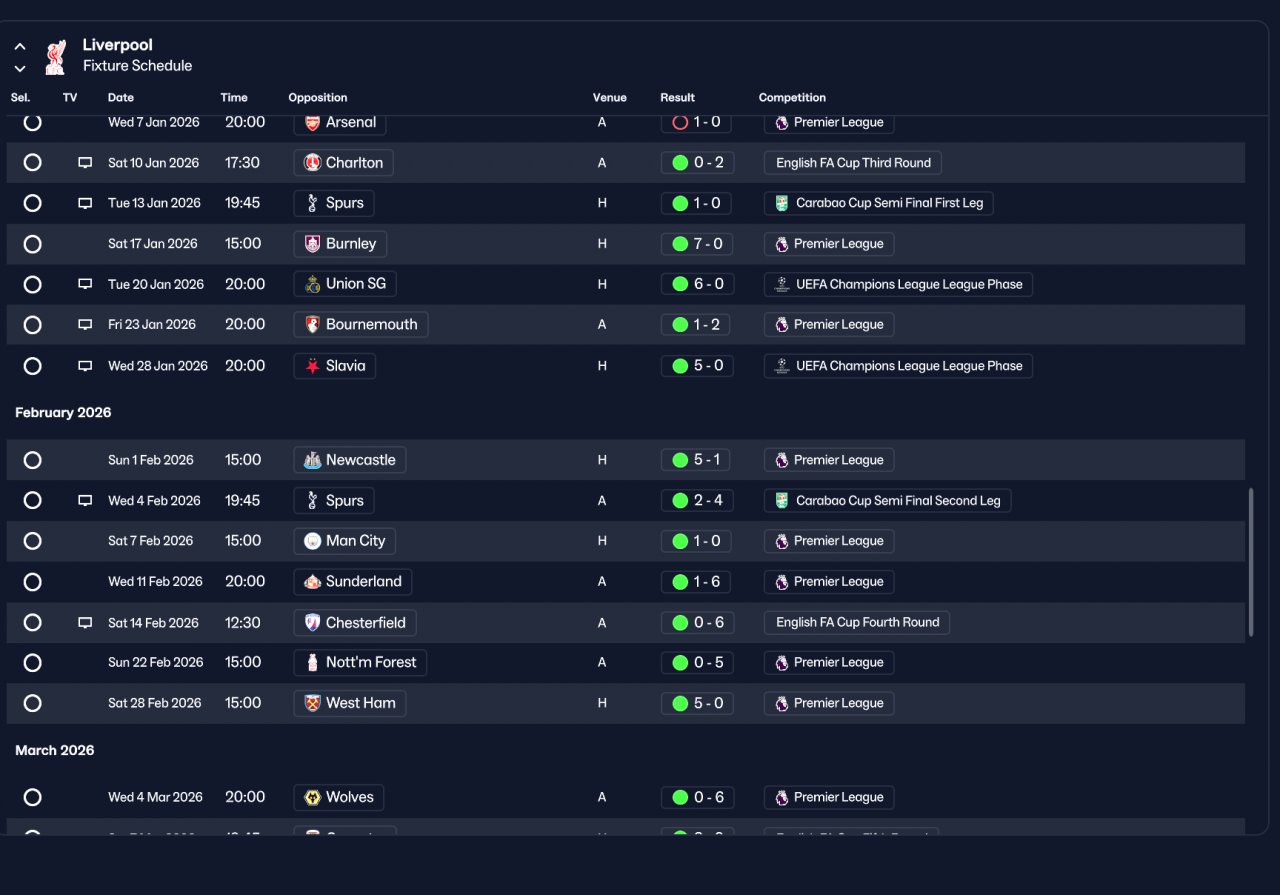Image resolution: width=1280 pixels, height=895 pixels.
Task: Open the 7 - 0 Burnley result
Action: tap(697, 244)
